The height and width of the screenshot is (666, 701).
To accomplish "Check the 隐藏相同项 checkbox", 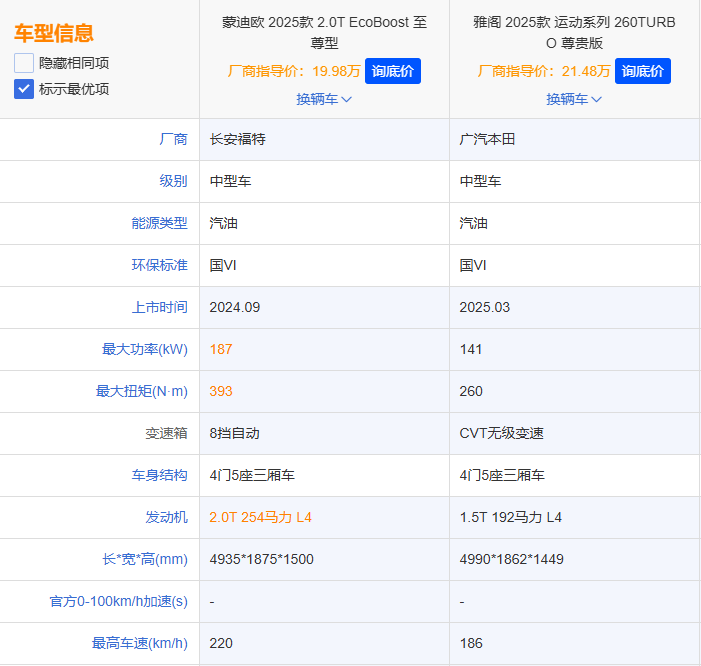I will coord(24,63).
